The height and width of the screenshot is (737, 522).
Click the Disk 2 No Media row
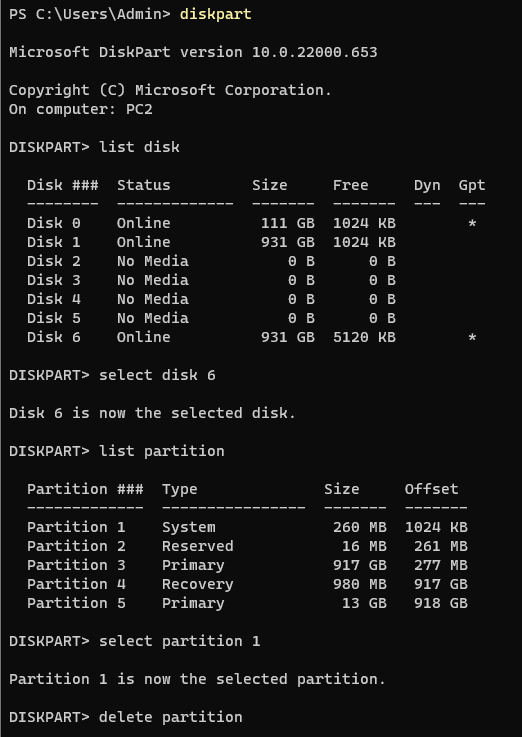pos(211,261)
